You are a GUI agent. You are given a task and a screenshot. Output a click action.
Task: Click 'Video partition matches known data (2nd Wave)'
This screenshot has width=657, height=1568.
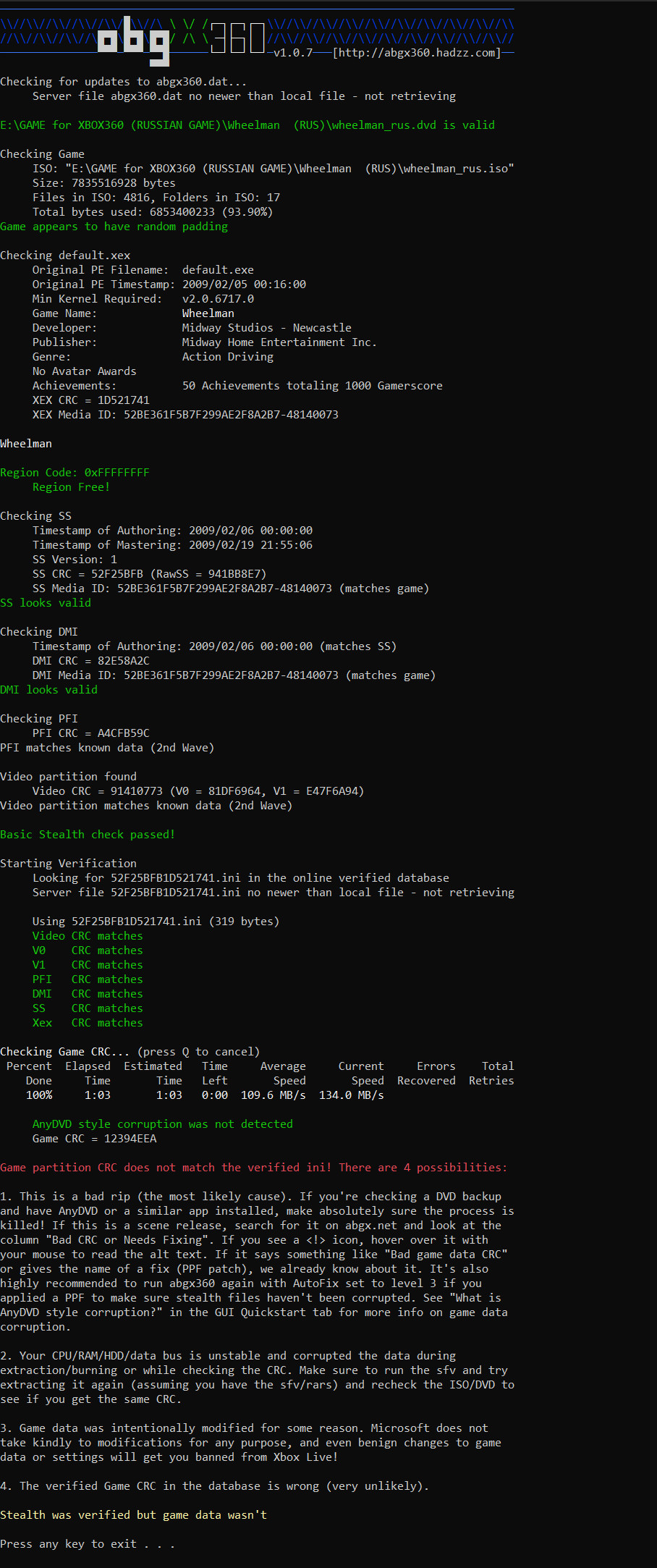pyautogui.click(x=146, y=806)
